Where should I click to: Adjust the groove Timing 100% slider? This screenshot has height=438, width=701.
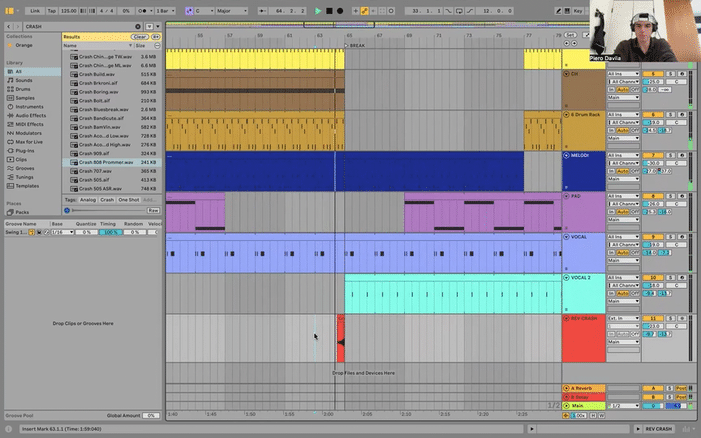(110, 232)
